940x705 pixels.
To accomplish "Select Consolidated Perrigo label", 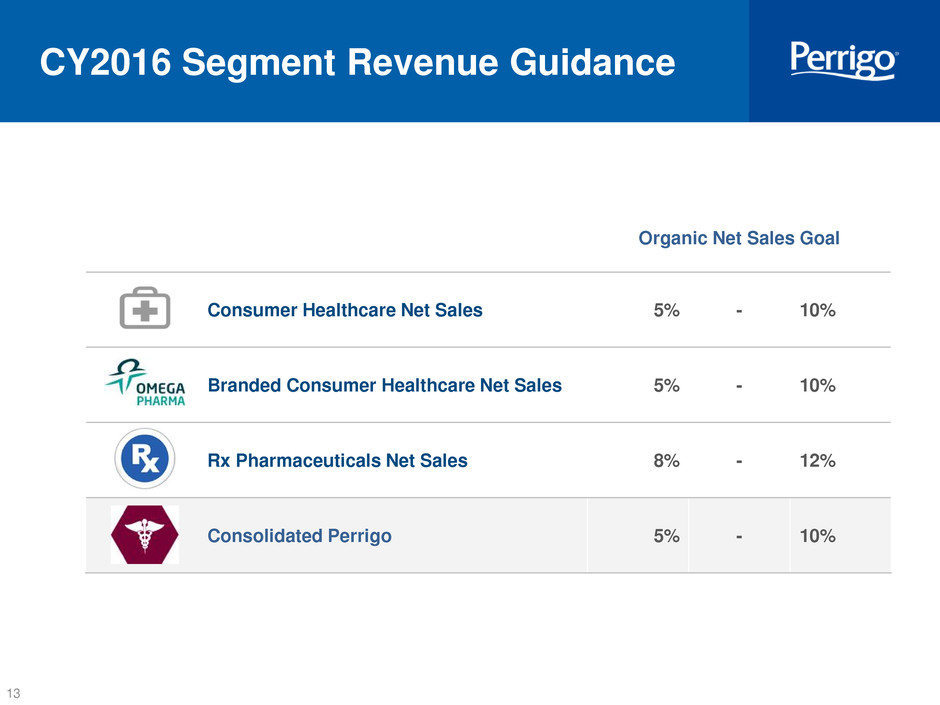I will click(299, 535).
